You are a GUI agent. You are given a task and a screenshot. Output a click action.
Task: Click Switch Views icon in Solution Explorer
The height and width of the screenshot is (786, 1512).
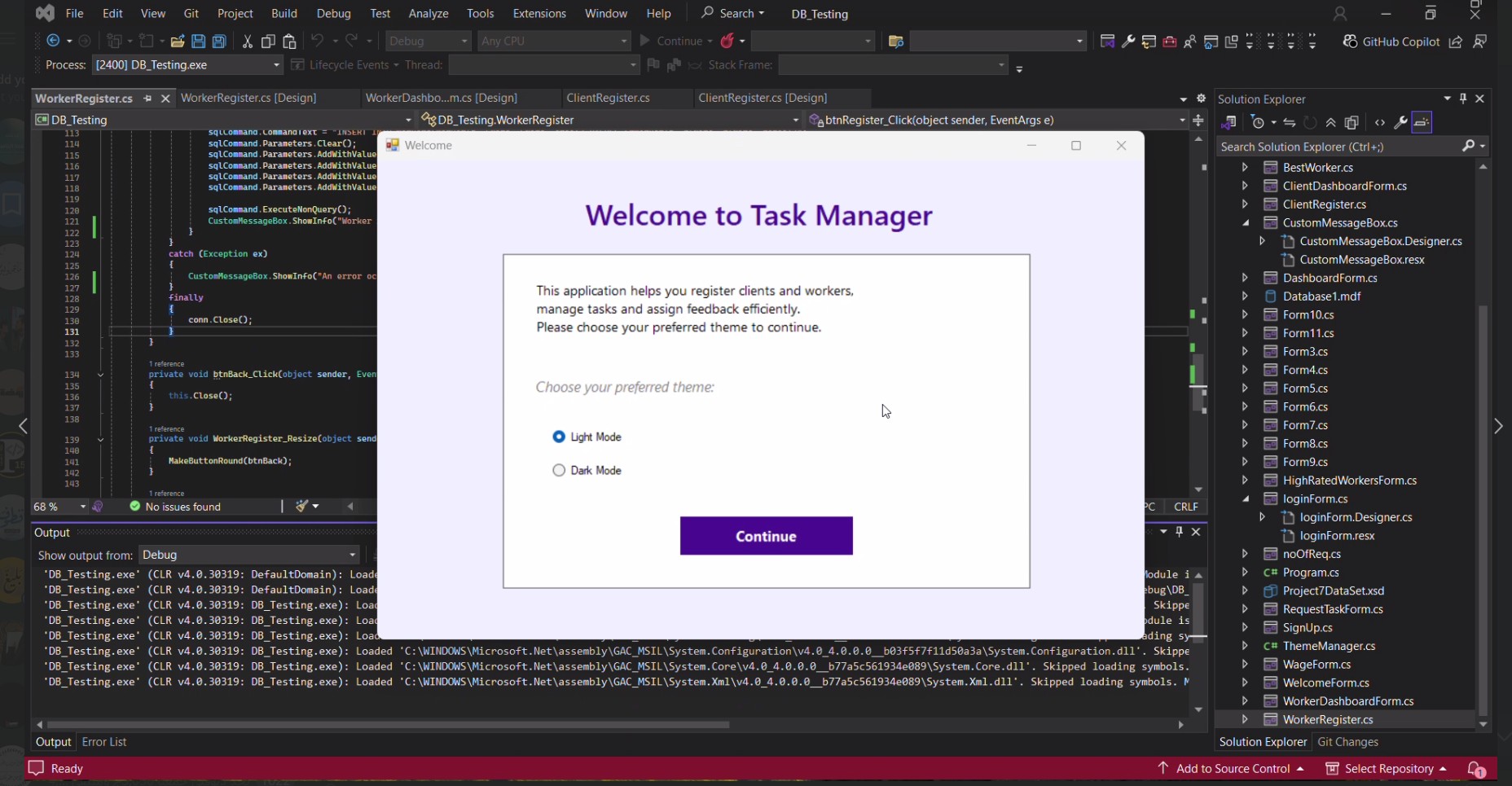pyautogui.click(x=1228, y=122)
